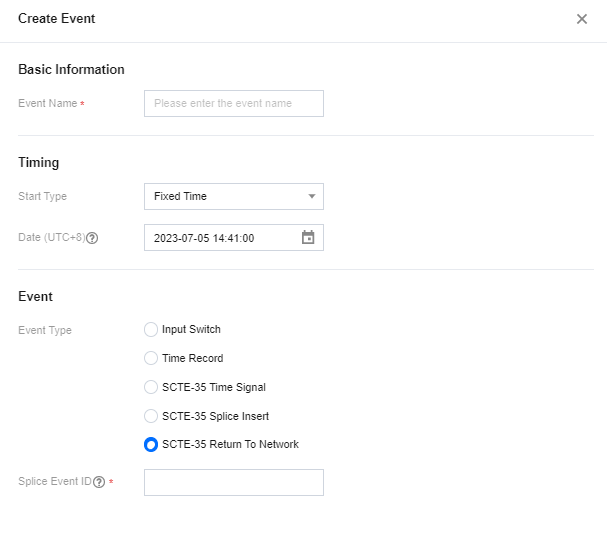The height and width of the screenshot is (534, 607).
Task: Close the Create Event dialog
Action: [x=582, y=19]
